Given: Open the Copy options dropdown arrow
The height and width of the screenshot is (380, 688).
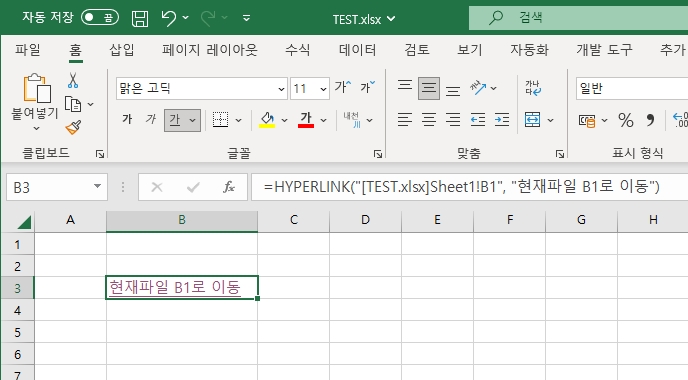Looking at the screenshot, I should (x=90, y=104).
